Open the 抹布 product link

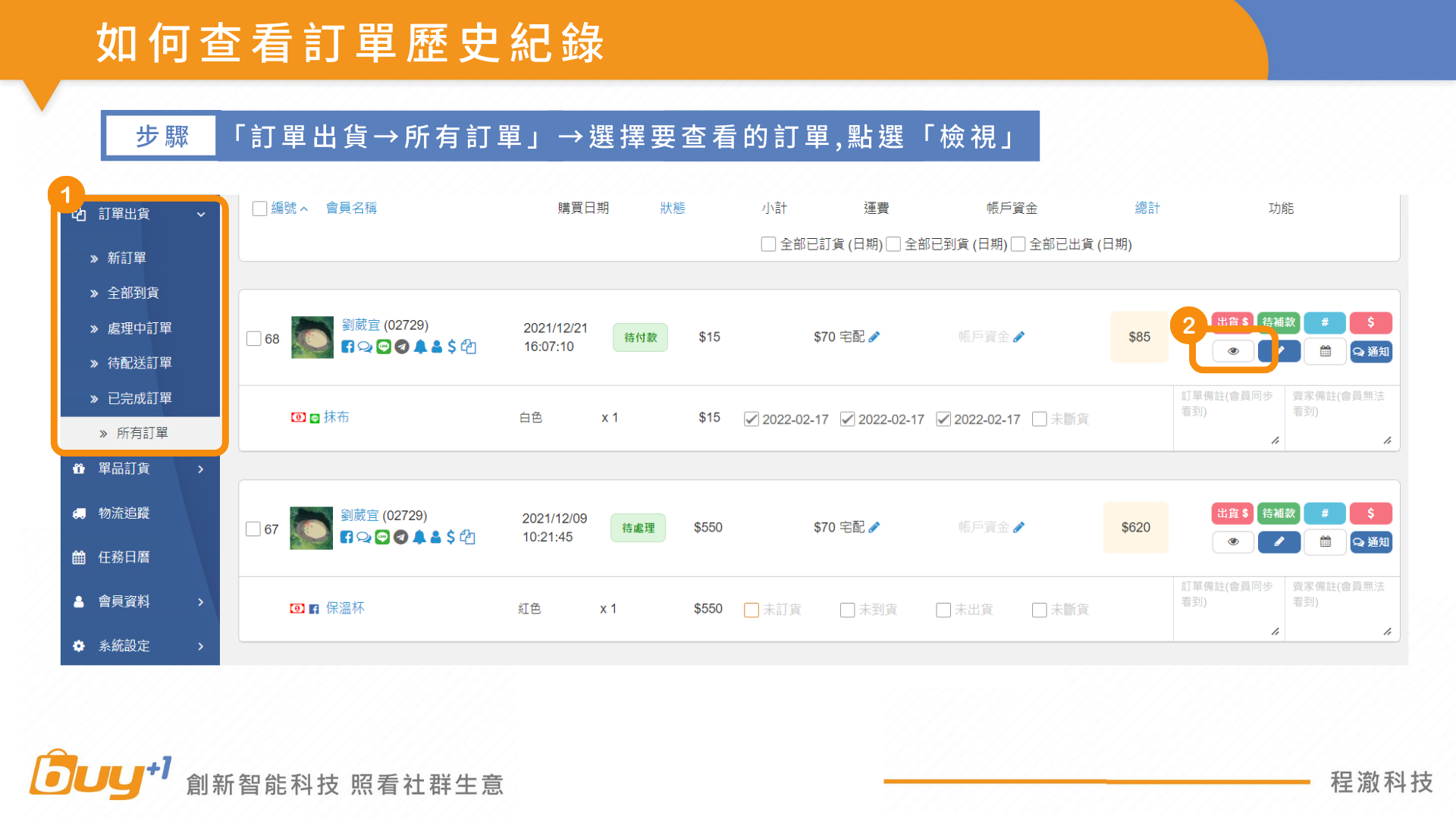pos(336,417)
